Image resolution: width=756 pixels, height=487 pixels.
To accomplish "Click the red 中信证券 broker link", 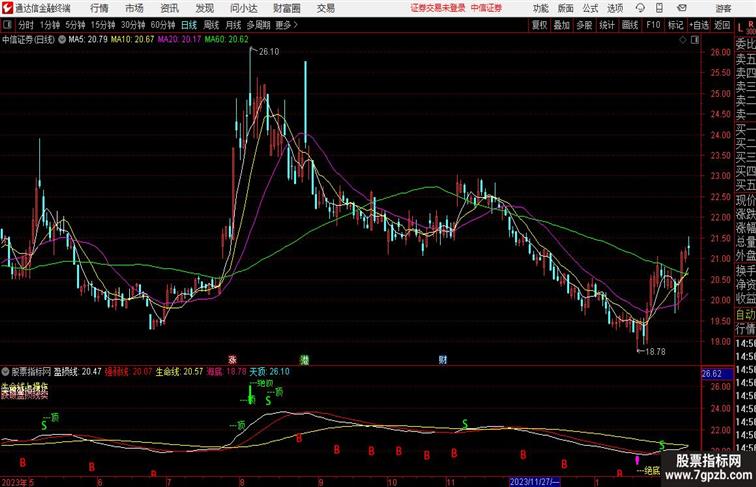I will 486,8.
